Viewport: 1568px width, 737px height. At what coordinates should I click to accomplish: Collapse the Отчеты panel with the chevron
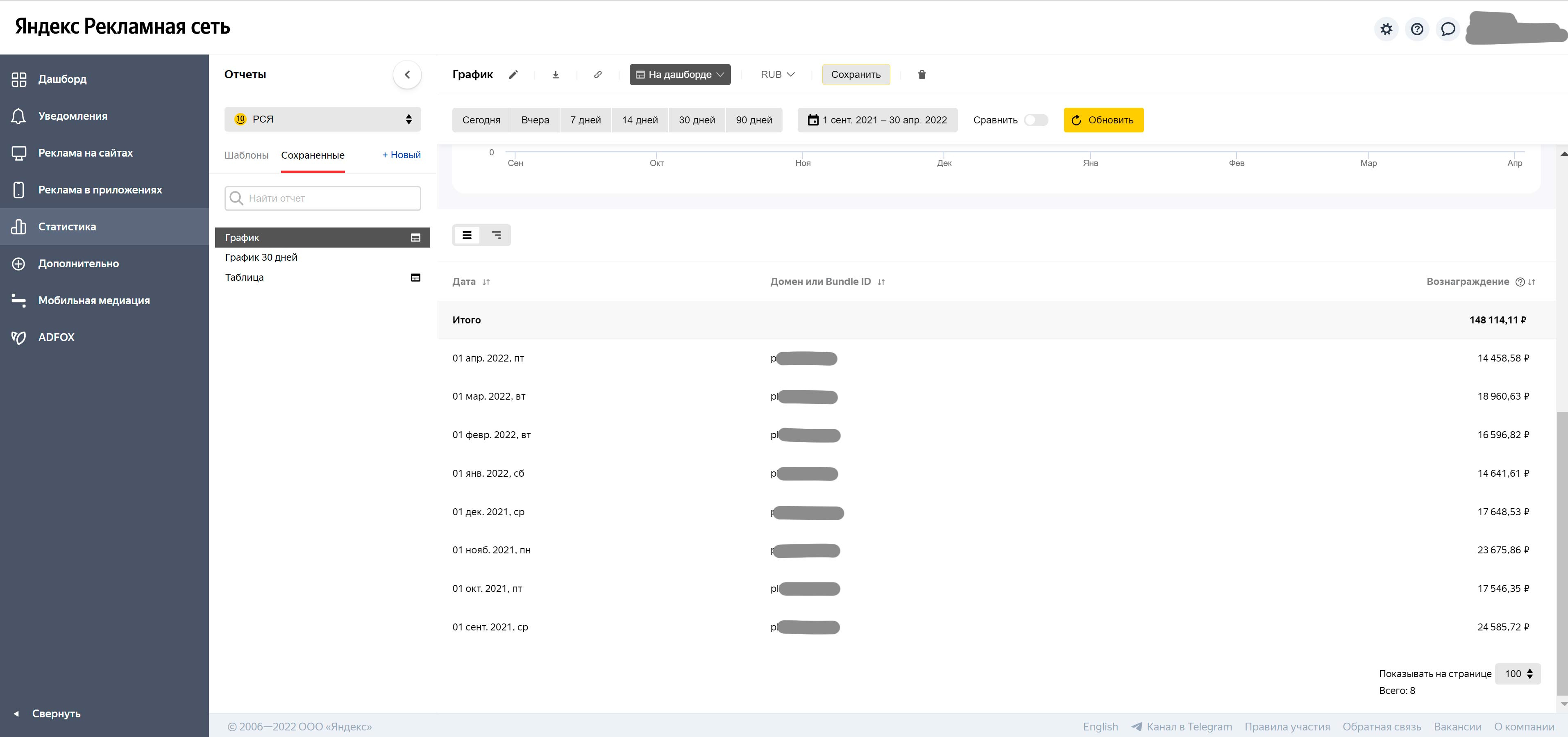(x=407, y=74)
